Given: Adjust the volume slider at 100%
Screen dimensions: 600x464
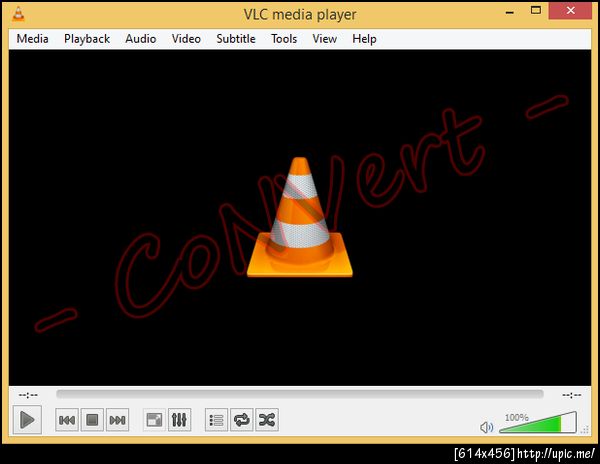Looking at the screenshot, I should point(538,423).
